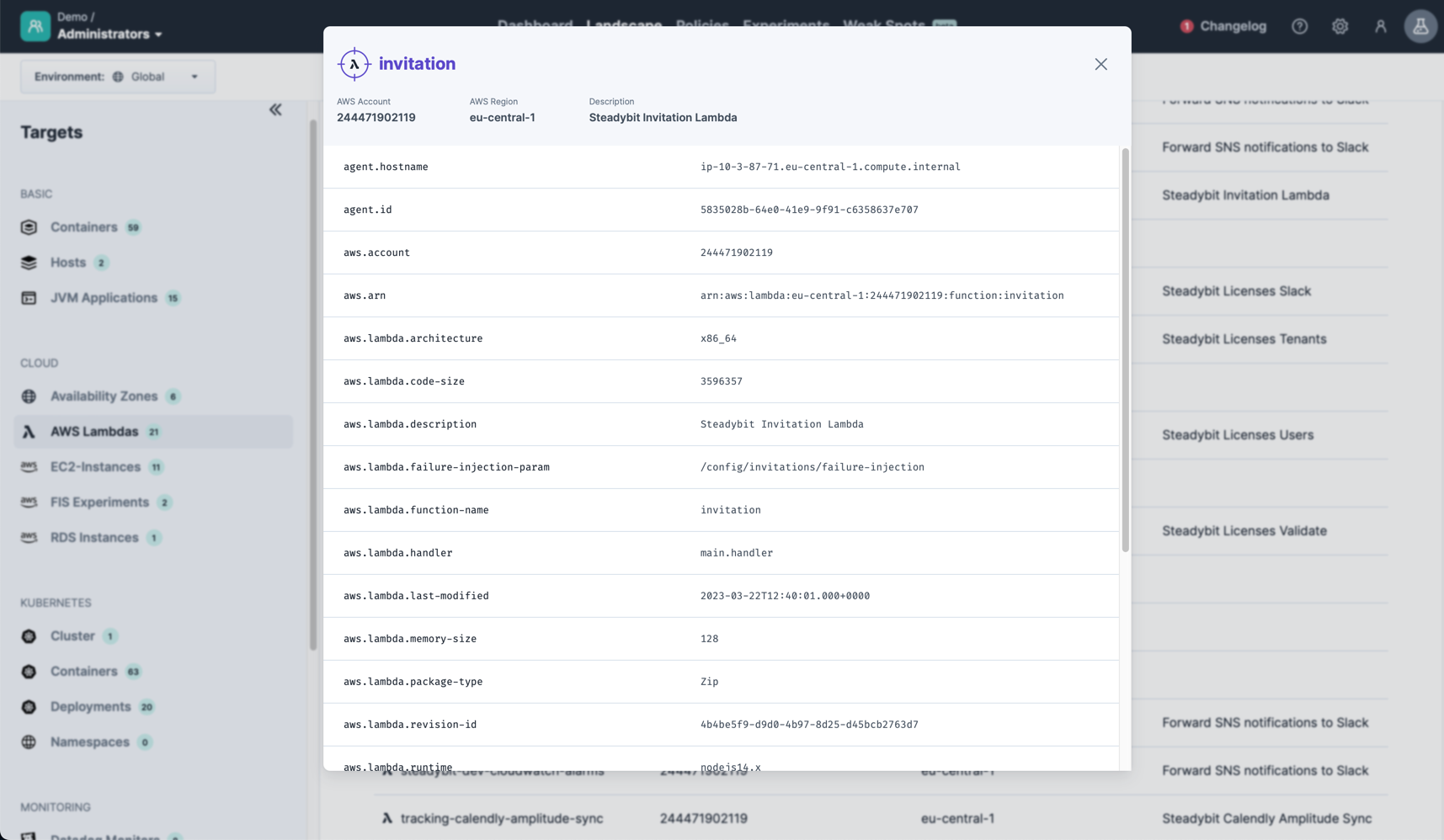Click Steadybit Calendly Amplitude Sync description

1266,818
